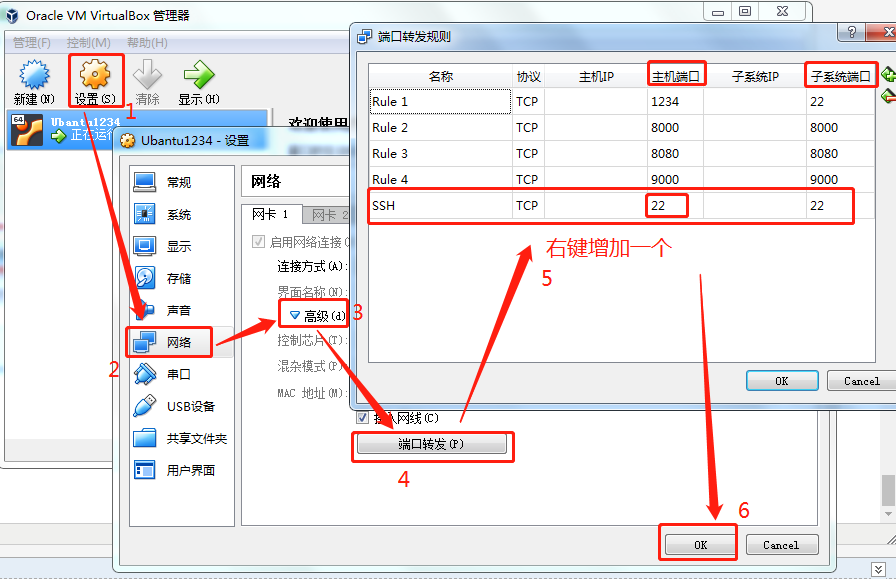Viewport: 896px width, 579px height.
Task: Click the help question mark button
Action: tap(851, 32)
